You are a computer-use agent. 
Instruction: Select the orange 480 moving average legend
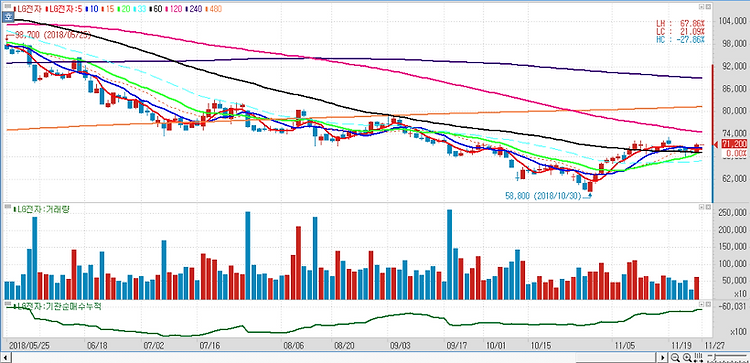[x=213, y=9]
